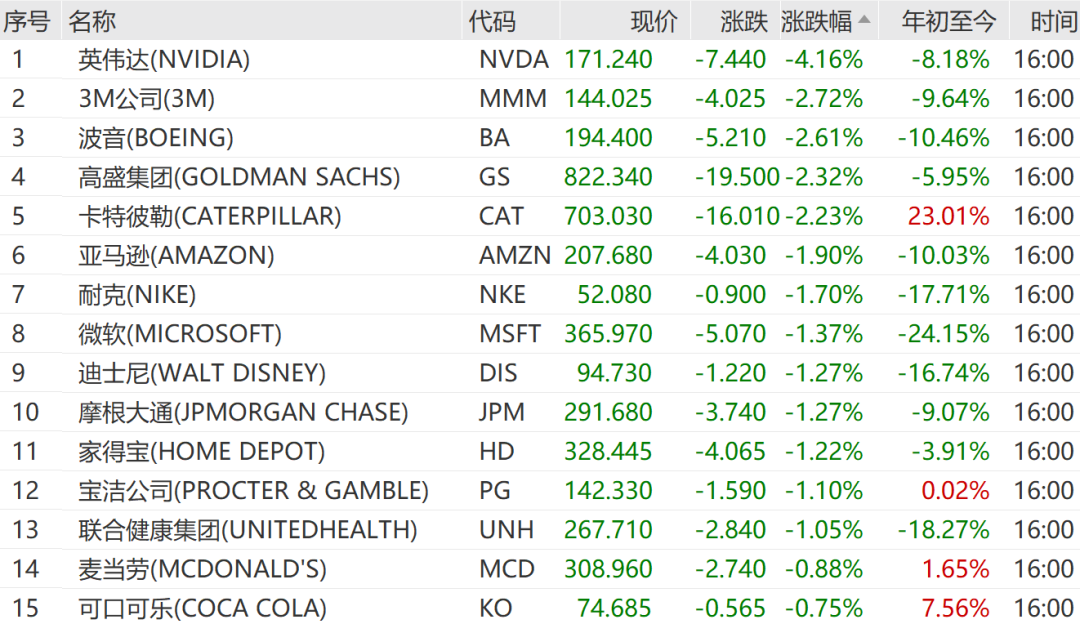This screenshot has width=1080, height=624.
Task: Click the MCD ticker code
Action: (x=507, y=569)
